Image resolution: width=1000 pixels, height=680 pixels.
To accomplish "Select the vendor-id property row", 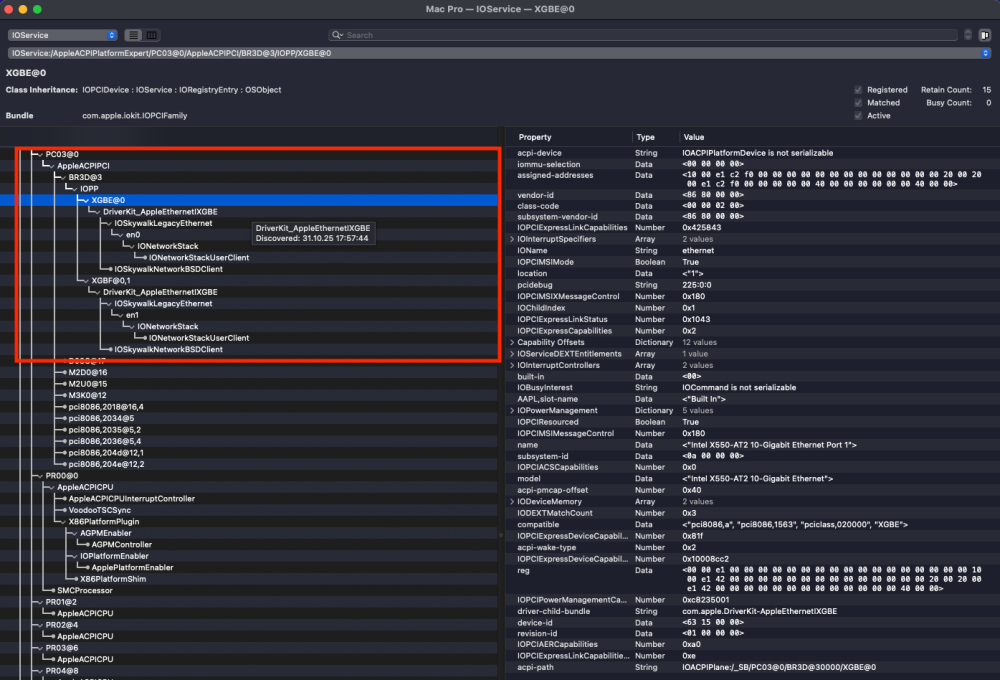I will click(x=753, y=195).
